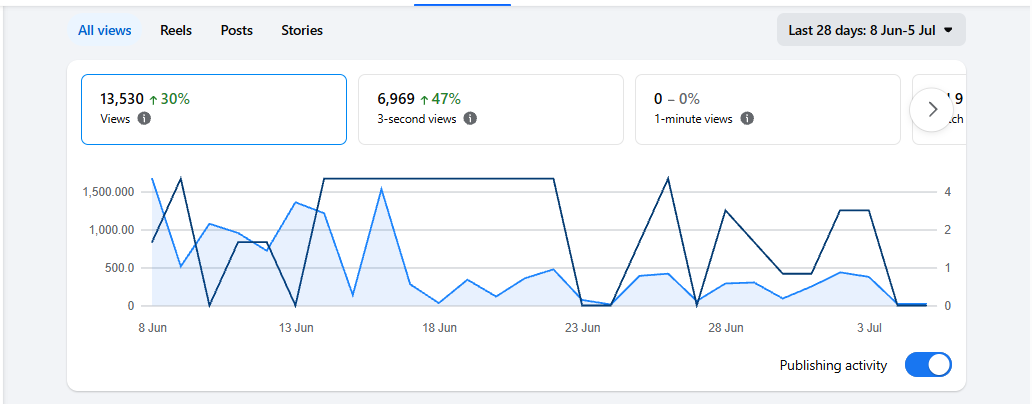Click the info icon beside Views

tap(144, 119)
